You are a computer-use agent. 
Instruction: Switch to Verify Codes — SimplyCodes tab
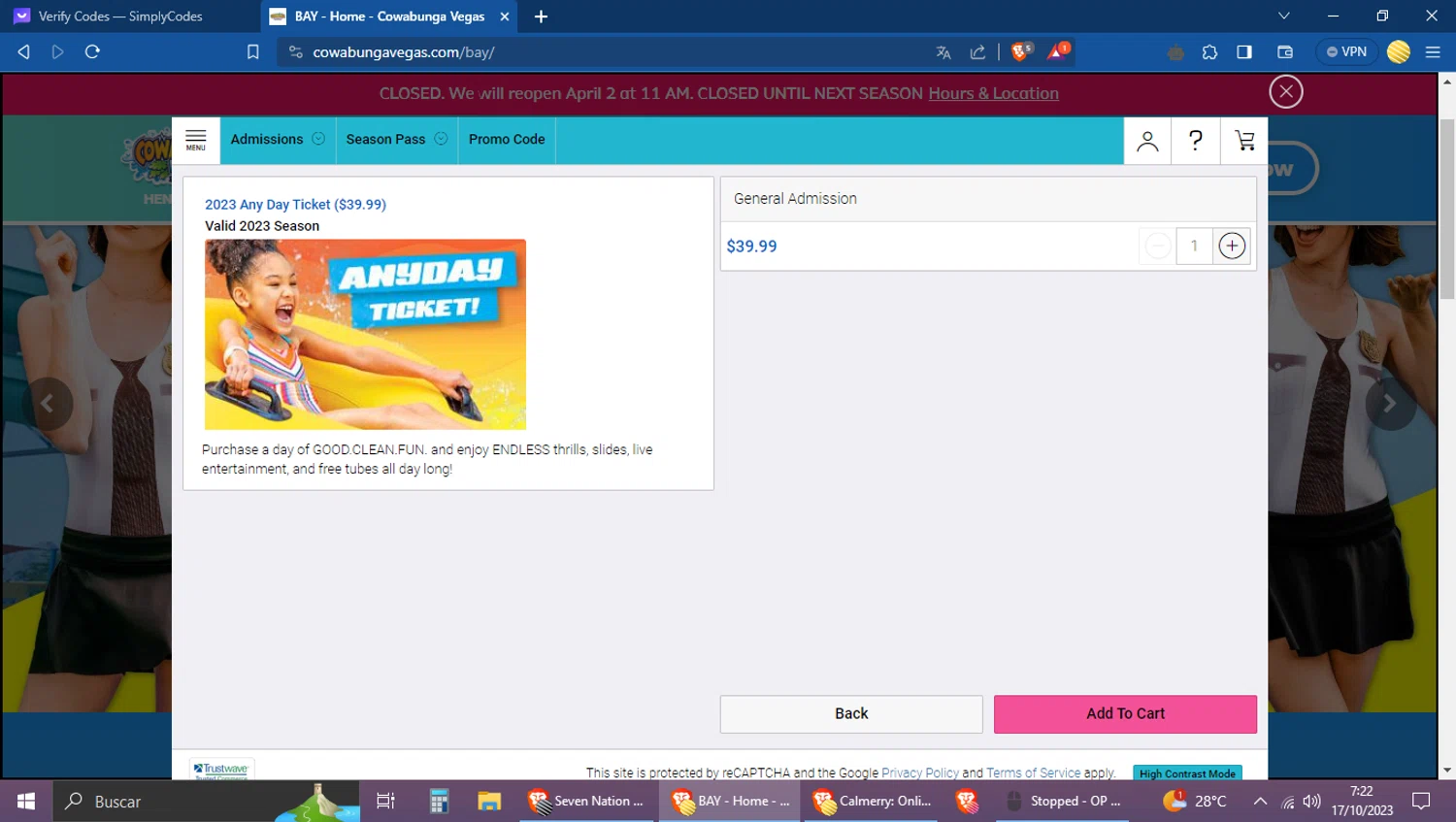tap(120, 16)
